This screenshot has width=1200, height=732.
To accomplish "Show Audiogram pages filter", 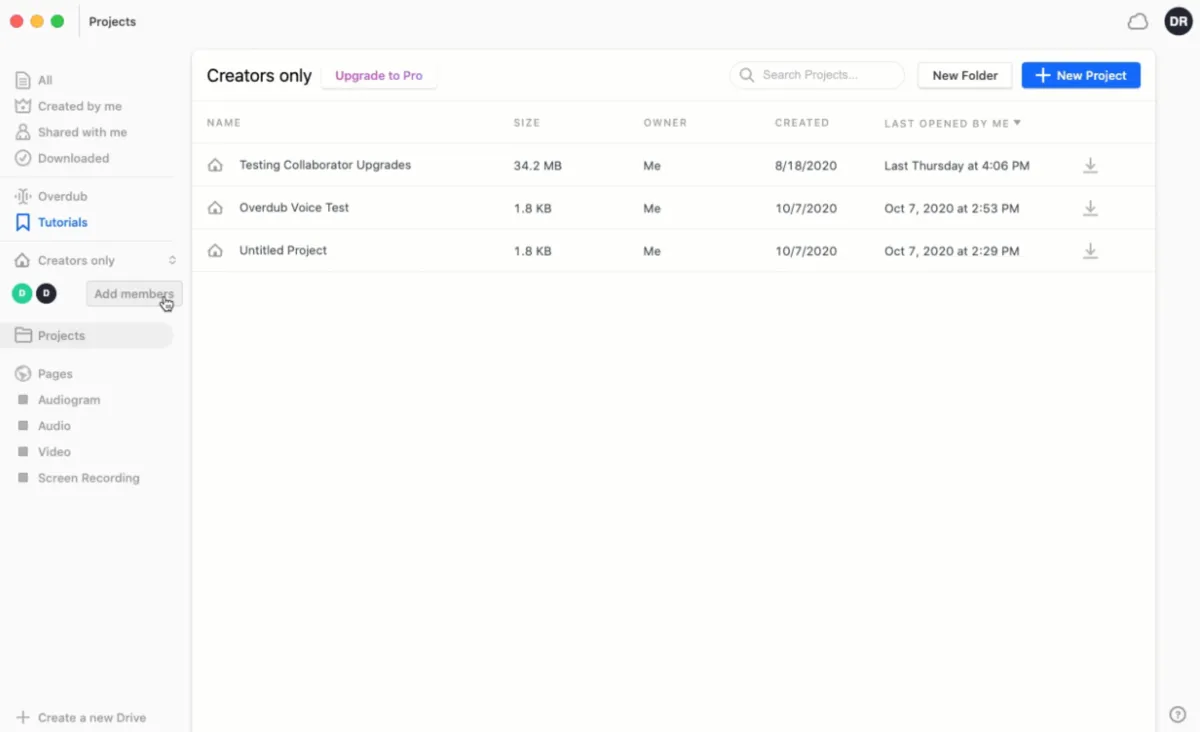I will pyautogui.click(x=68, y=400).
